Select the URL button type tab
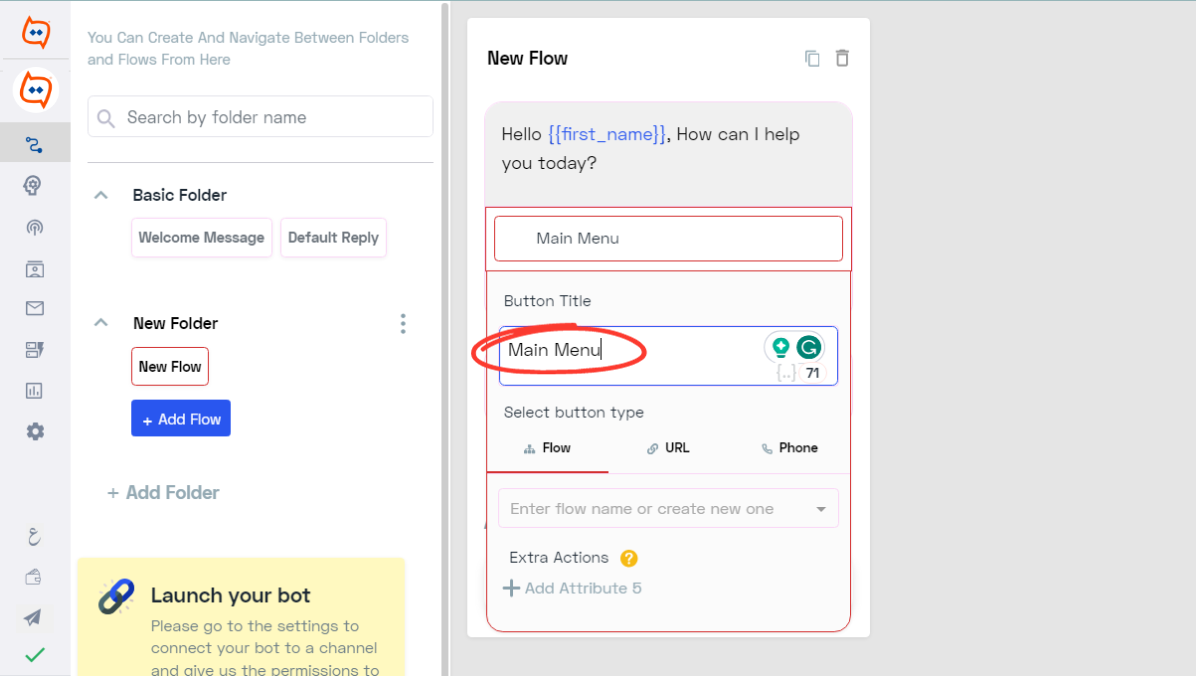 [x=668, y=448]
